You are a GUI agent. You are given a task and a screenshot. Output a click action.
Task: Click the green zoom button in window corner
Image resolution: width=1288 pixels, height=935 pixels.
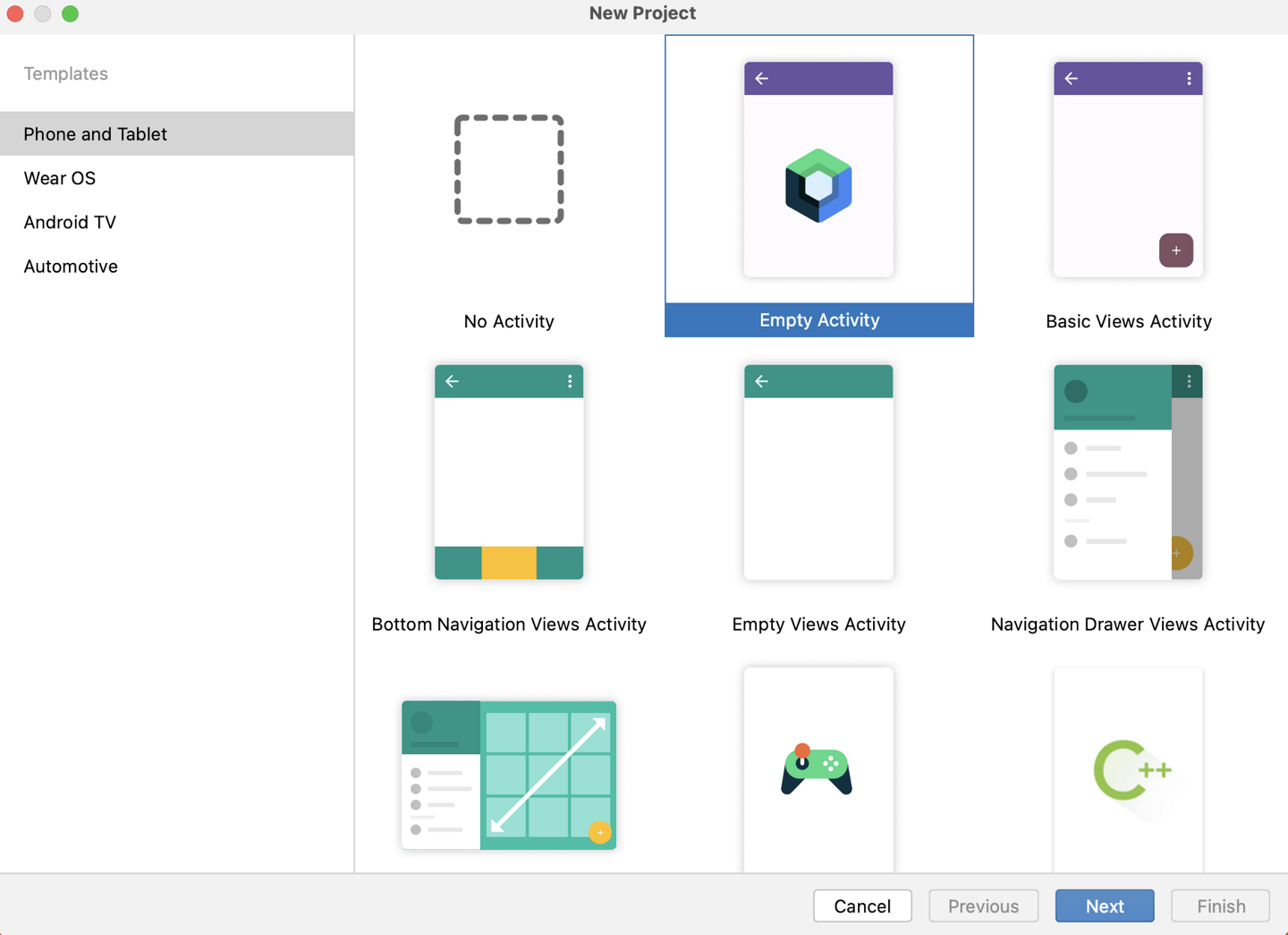pyautogui.click(x=70, y=13)
